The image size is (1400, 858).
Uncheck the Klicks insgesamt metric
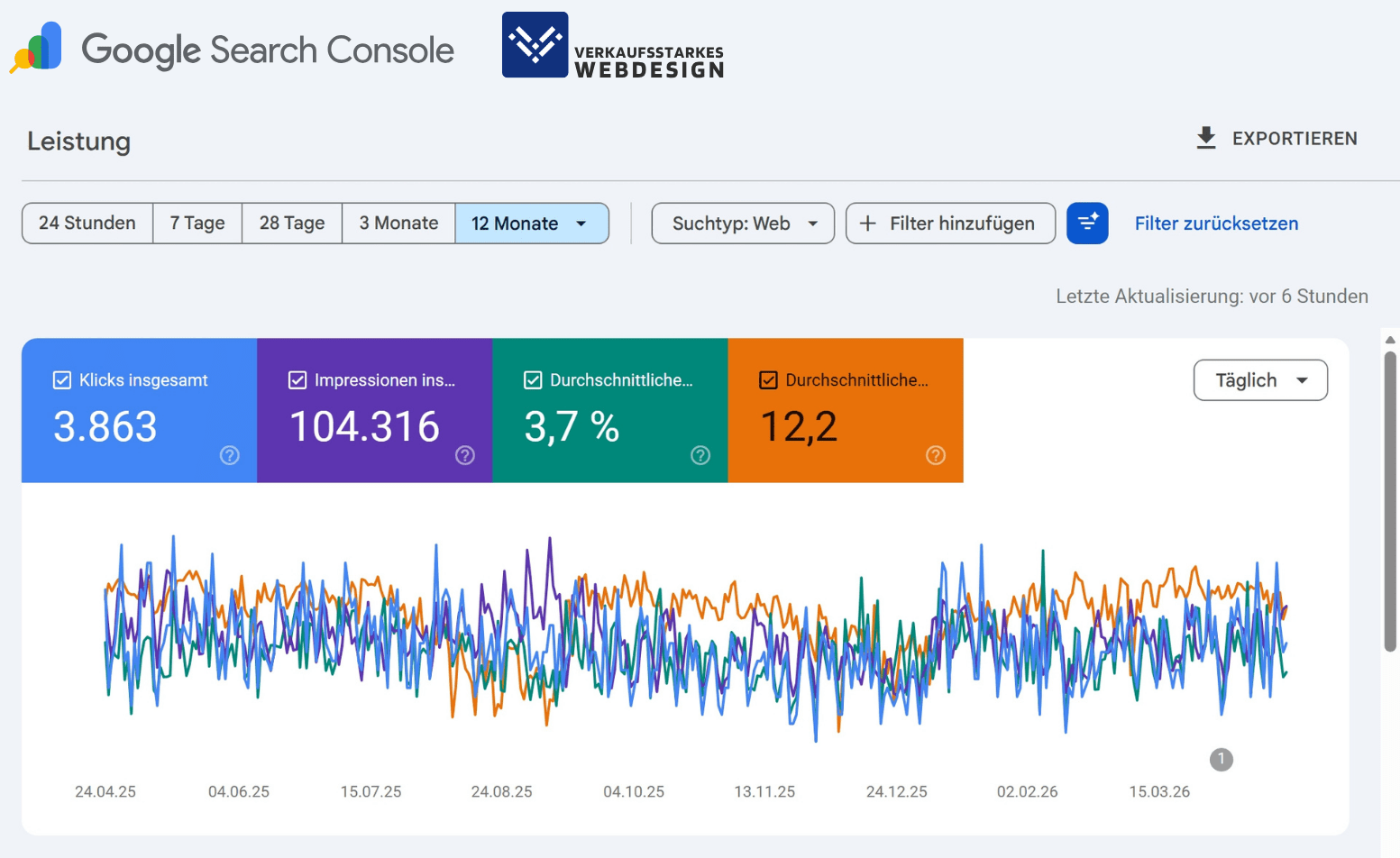(62, 379)
